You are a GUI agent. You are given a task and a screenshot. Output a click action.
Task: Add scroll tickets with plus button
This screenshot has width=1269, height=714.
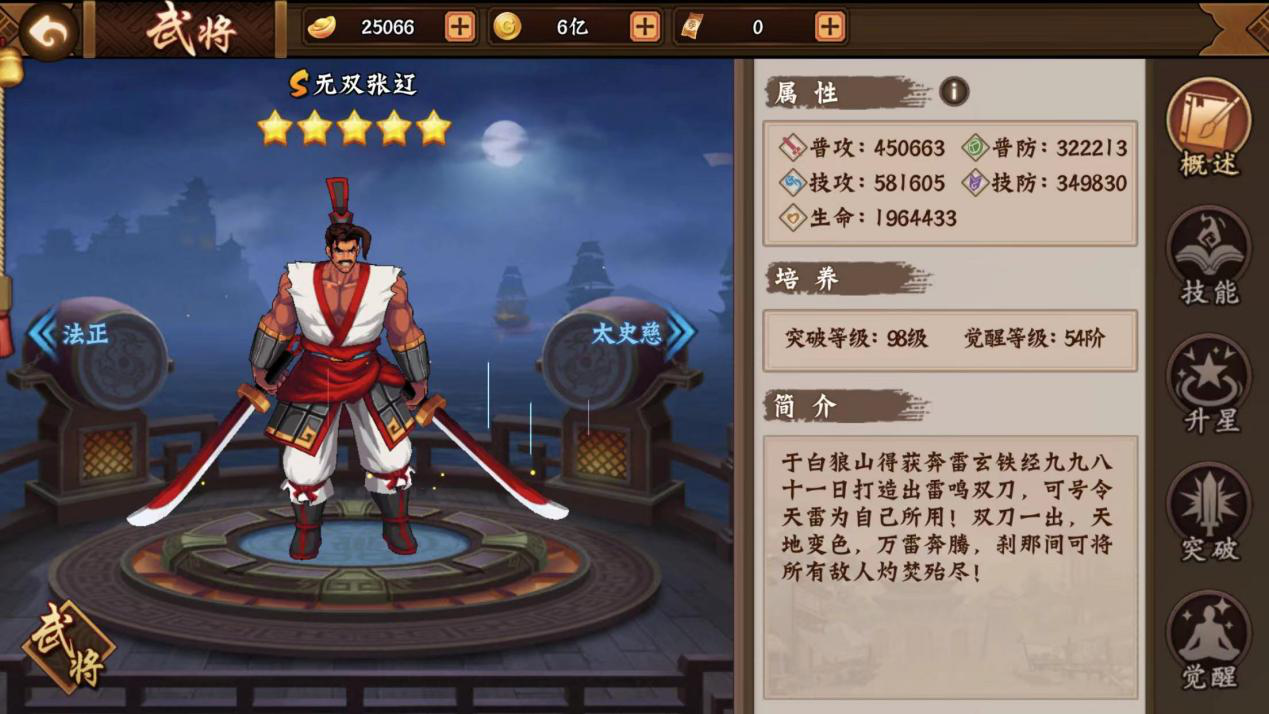point(830,27)
